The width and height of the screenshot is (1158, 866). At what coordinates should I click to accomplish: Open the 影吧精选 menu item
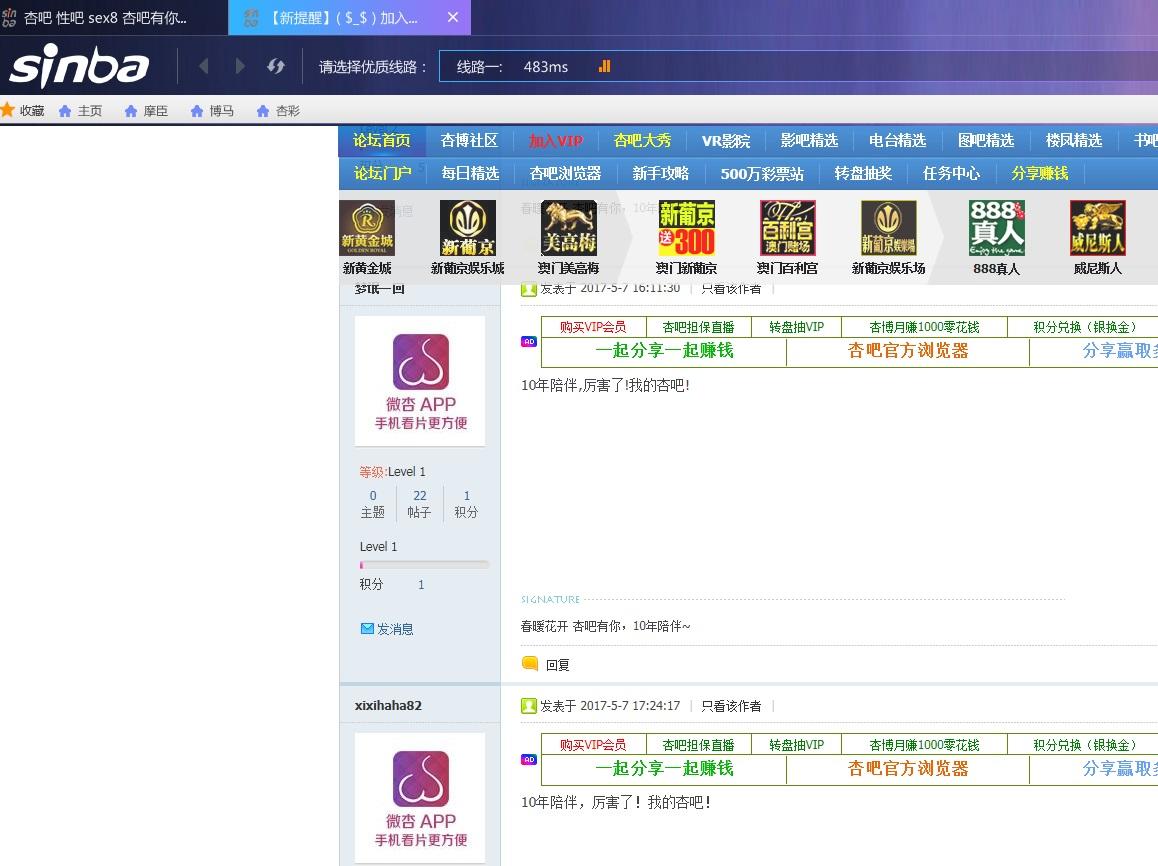click(809, 140)
